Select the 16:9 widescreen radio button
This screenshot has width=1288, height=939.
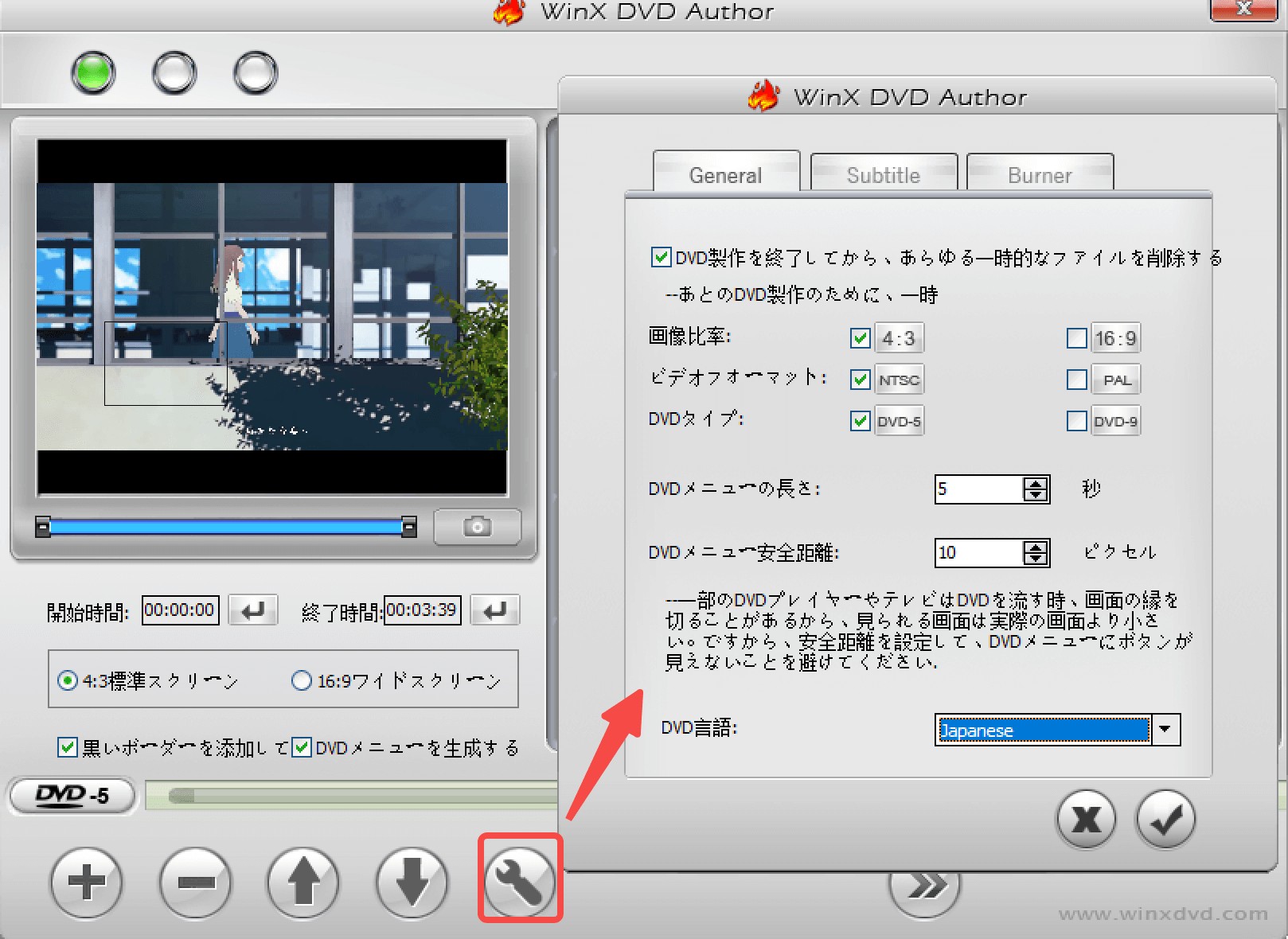(302, 680)
